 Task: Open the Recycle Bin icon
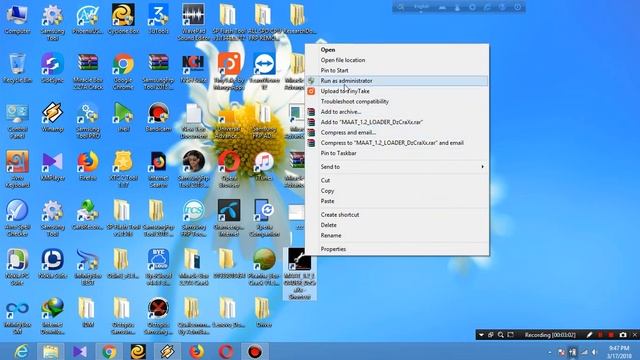[17, 68]
